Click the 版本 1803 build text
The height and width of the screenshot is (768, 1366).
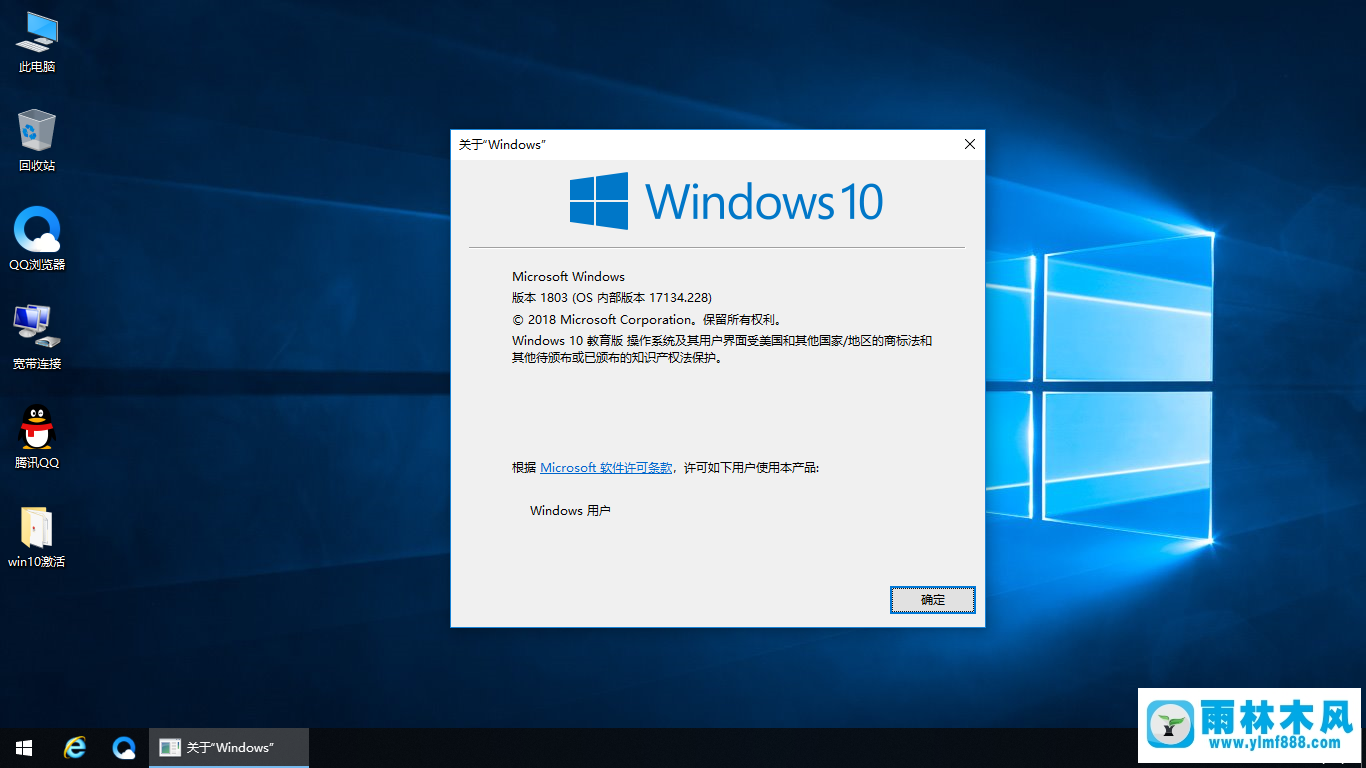click(x=612, y=298)
